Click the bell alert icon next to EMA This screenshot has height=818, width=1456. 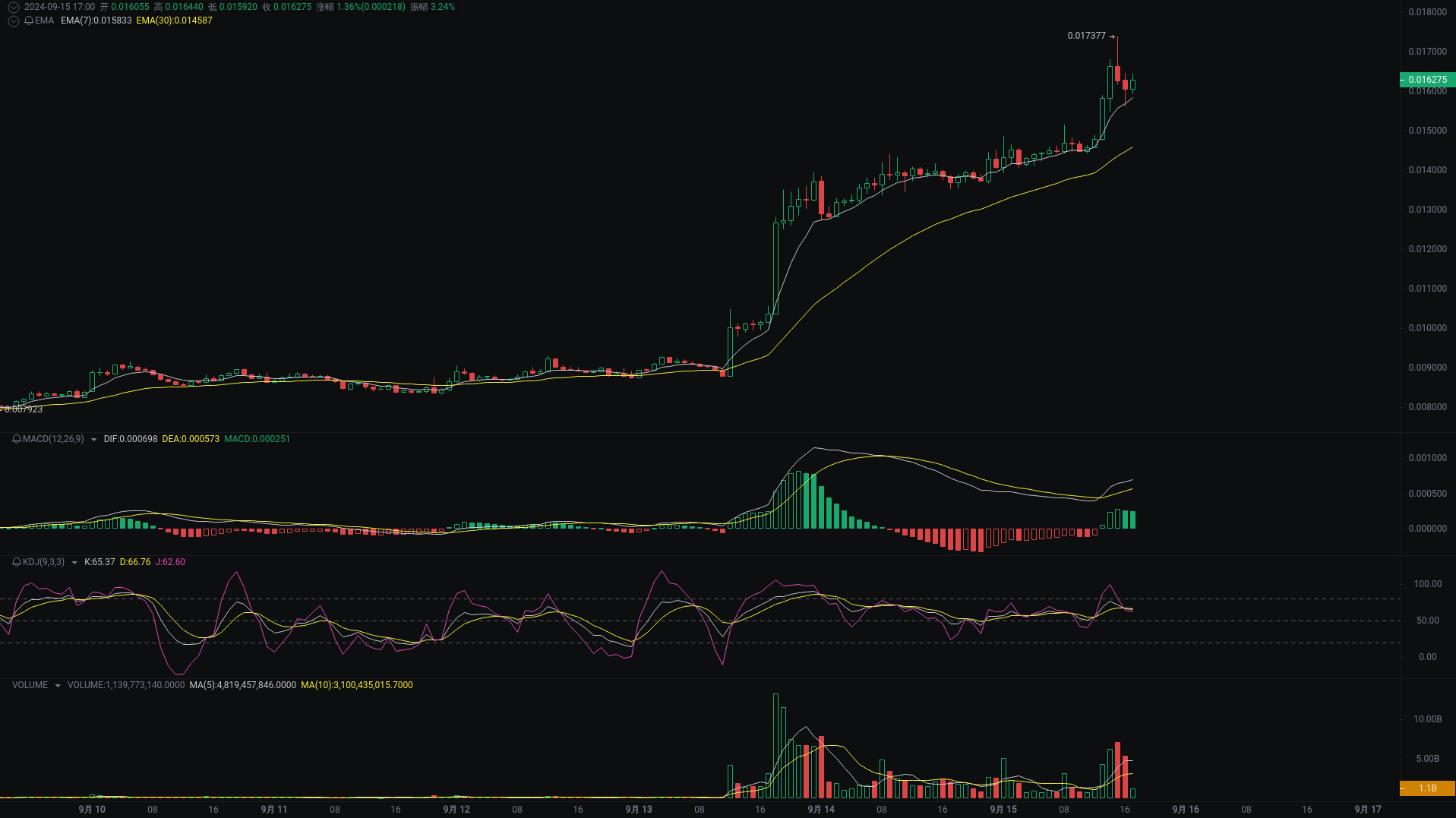[x=28, y=21]
